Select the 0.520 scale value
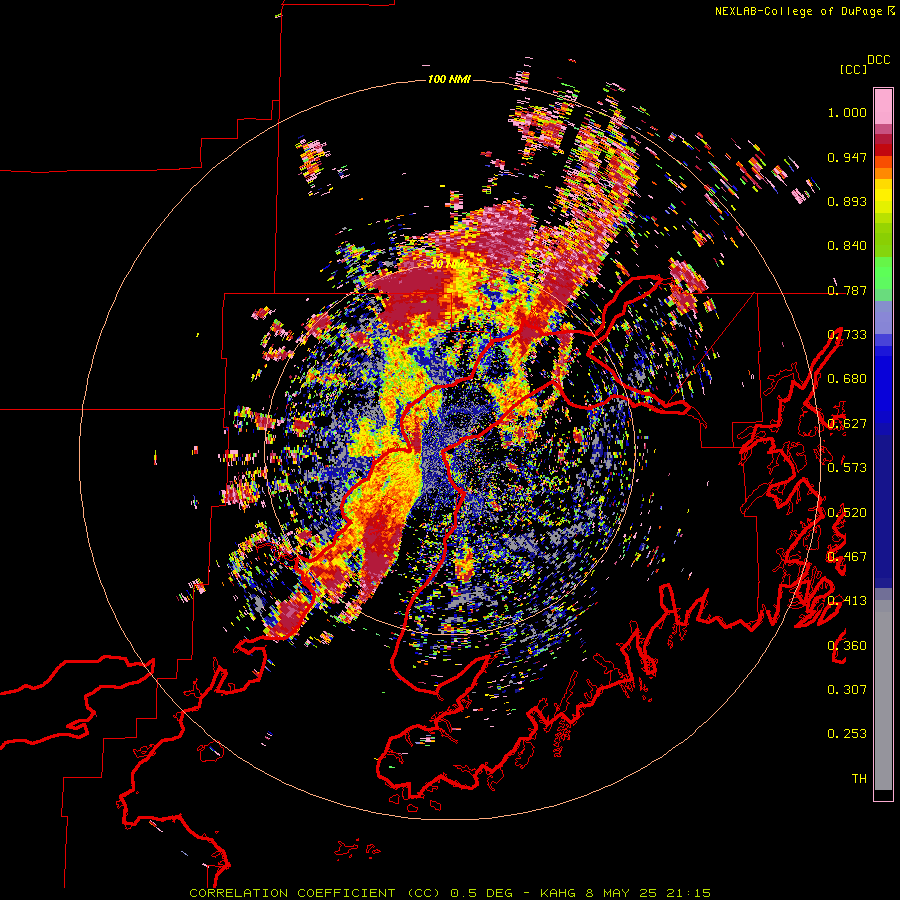 [x=847, y=512]
